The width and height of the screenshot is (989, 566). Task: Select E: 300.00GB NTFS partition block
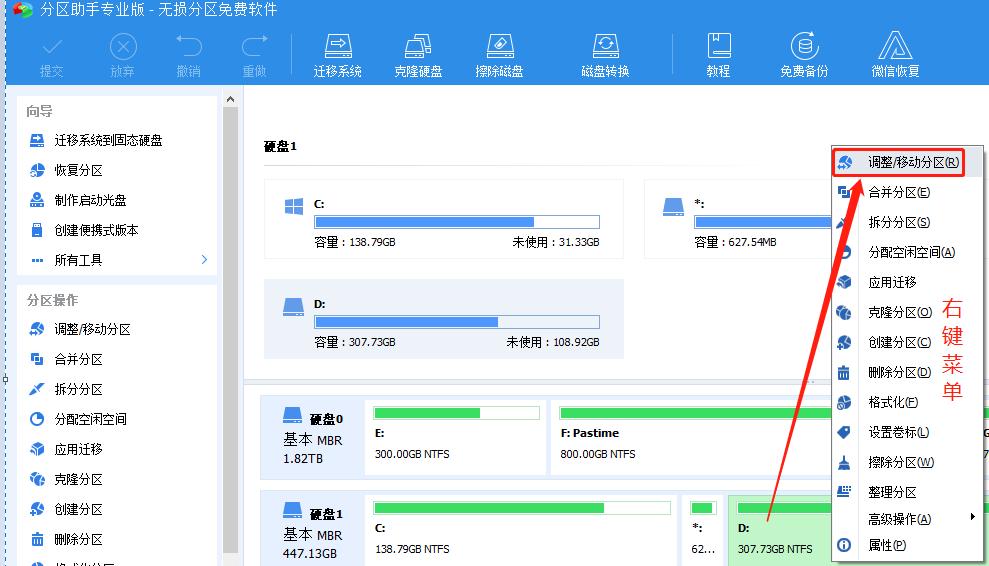coord(455,437)
